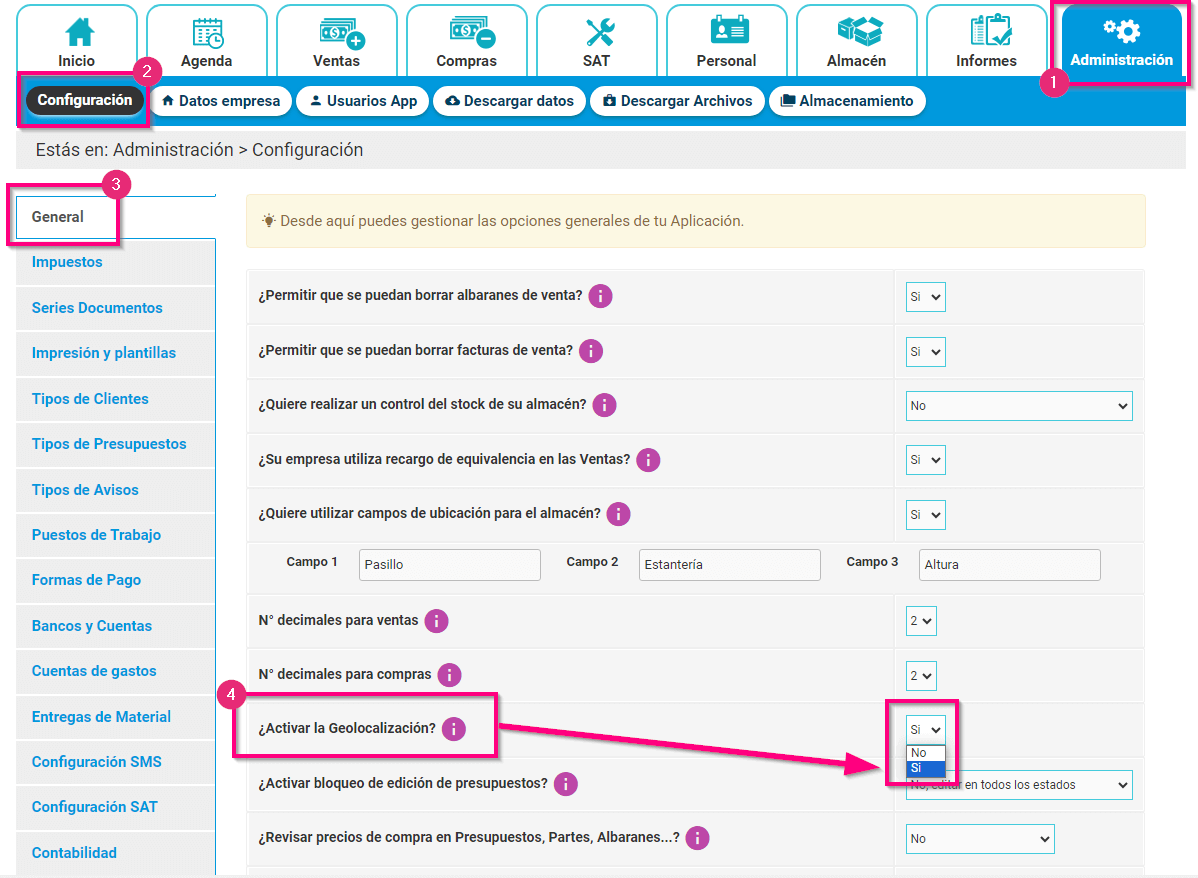
Task: Click inside the Campo 1 Pasillo field
Action: 448,564
